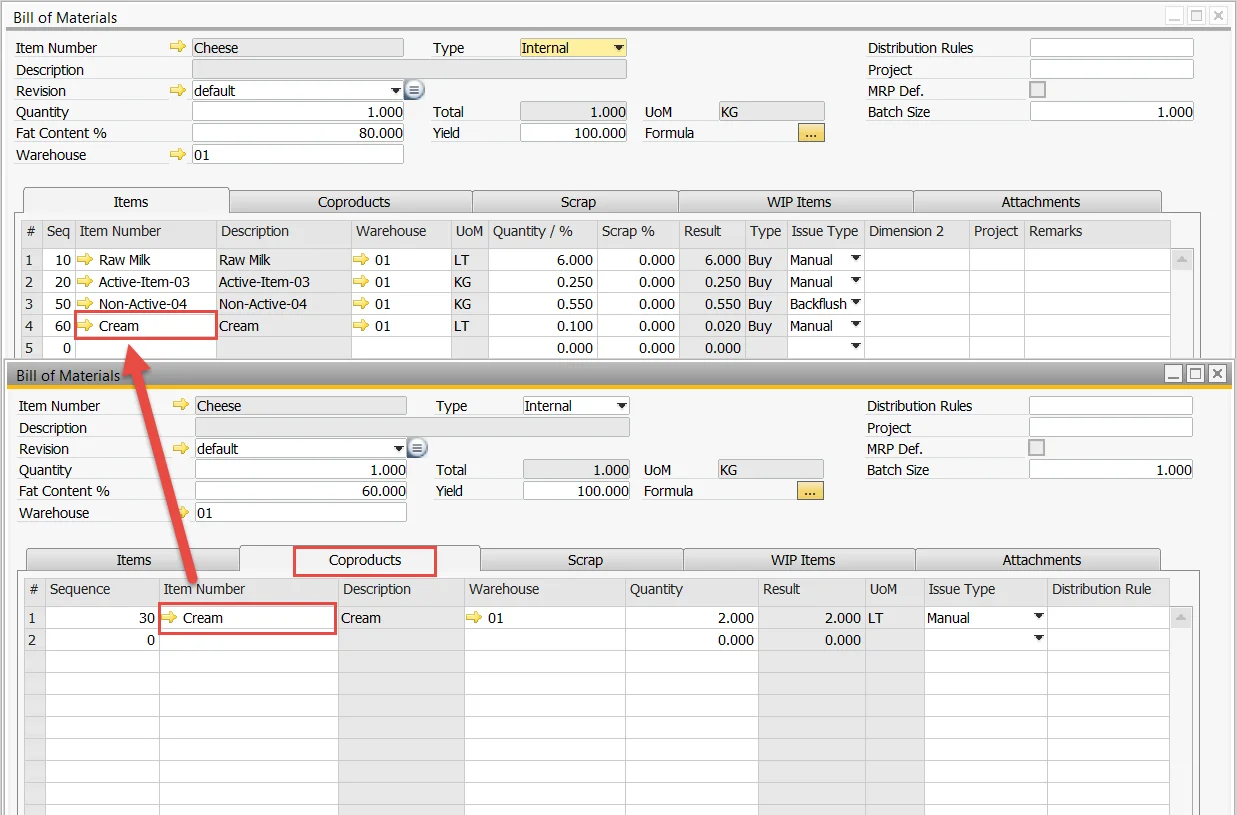Click link arrow beside Cream in Items tab
Screen dimensions: 1237x815
[87, 326]
